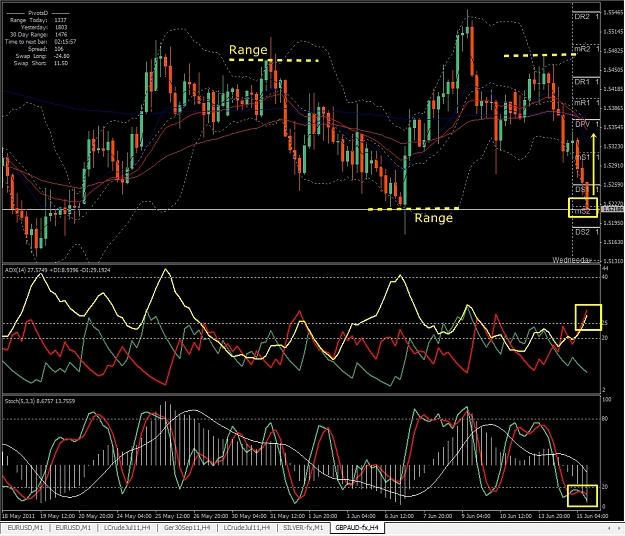Select the GBPAUD-fx,H4 chart tab
Viewport: 625px width, 536px height.
[x=357, y=528]
